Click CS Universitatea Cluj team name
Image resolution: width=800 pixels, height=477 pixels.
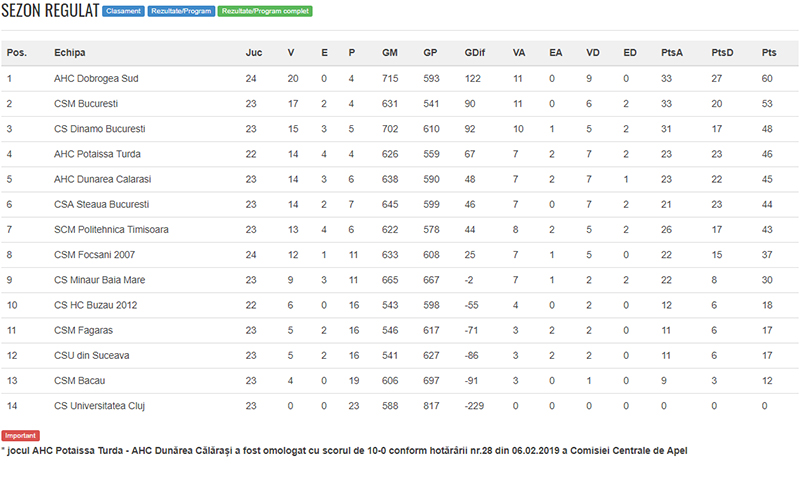tap(100, 406)
